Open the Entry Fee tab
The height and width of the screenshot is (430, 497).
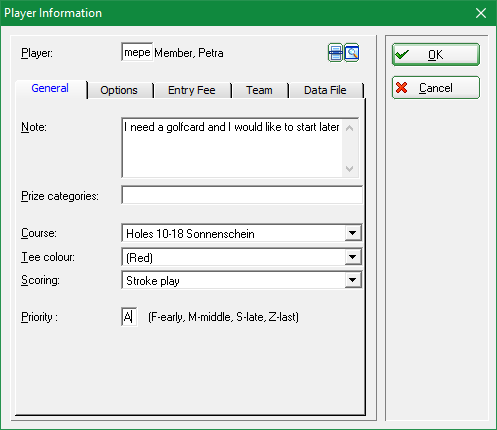click(x=192, y=90)
